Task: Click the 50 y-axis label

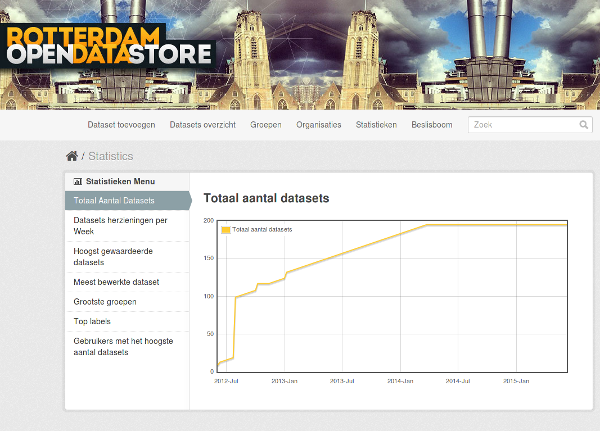Action: point(210,334)
